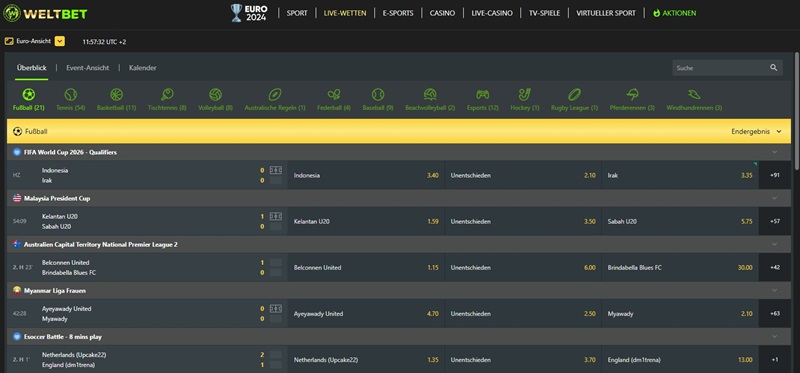Switch to the Kalender tab
Viewport: 800px width, 373px height.
point(142,68)
